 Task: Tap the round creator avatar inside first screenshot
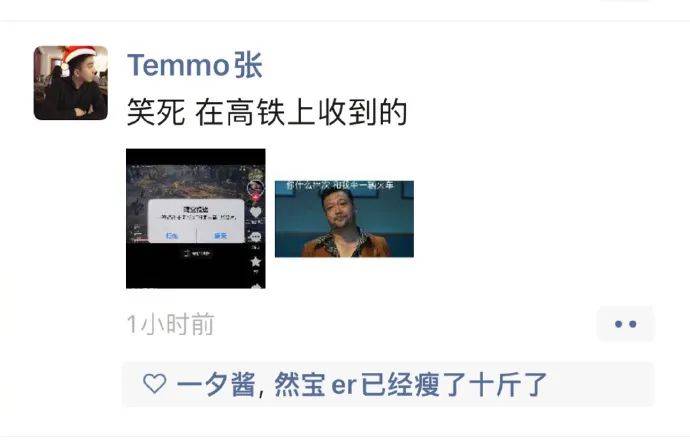255,187
